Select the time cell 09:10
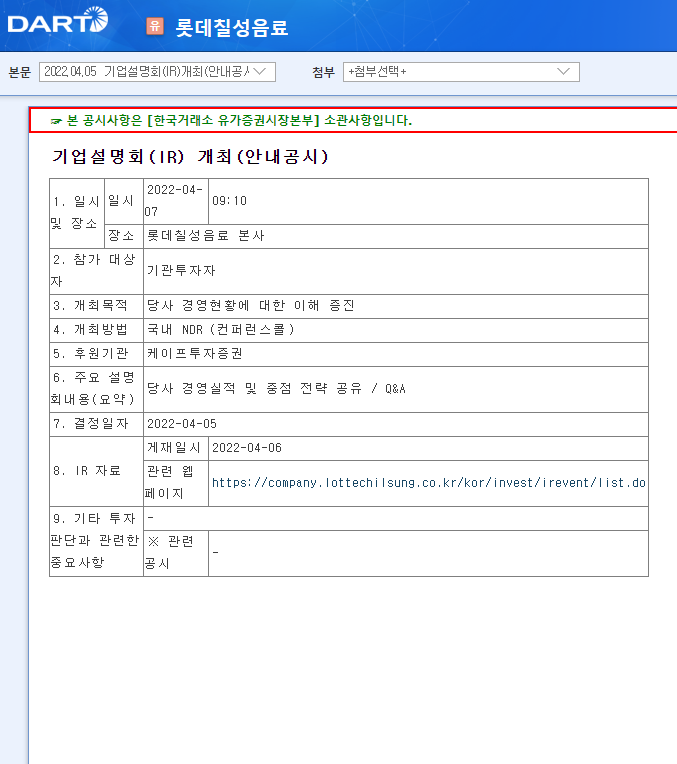The height and width of the screenshot is (764, 677). pyautogui.click(x=428, y=201)
